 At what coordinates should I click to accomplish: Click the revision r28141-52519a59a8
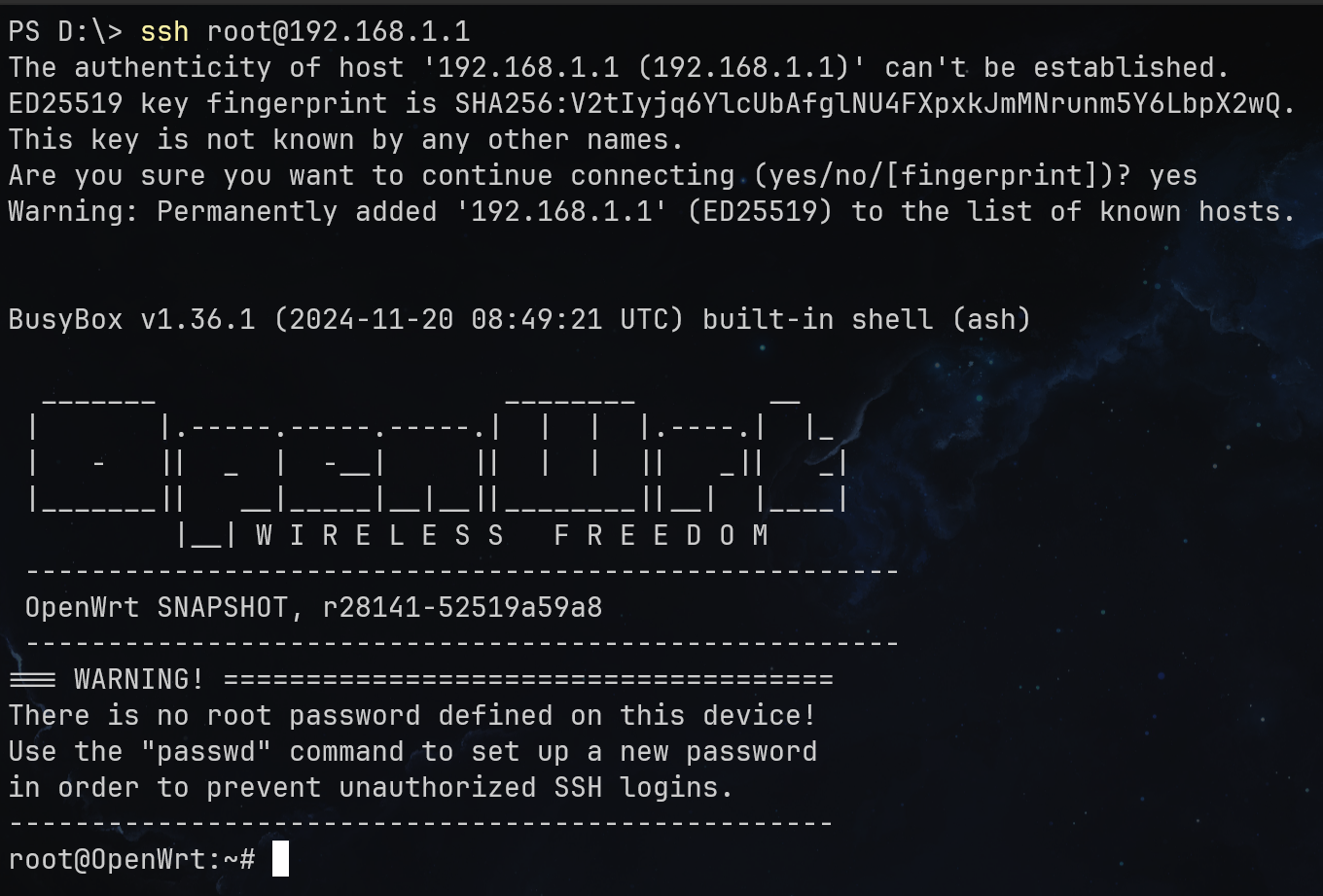[x=463, y=608]
